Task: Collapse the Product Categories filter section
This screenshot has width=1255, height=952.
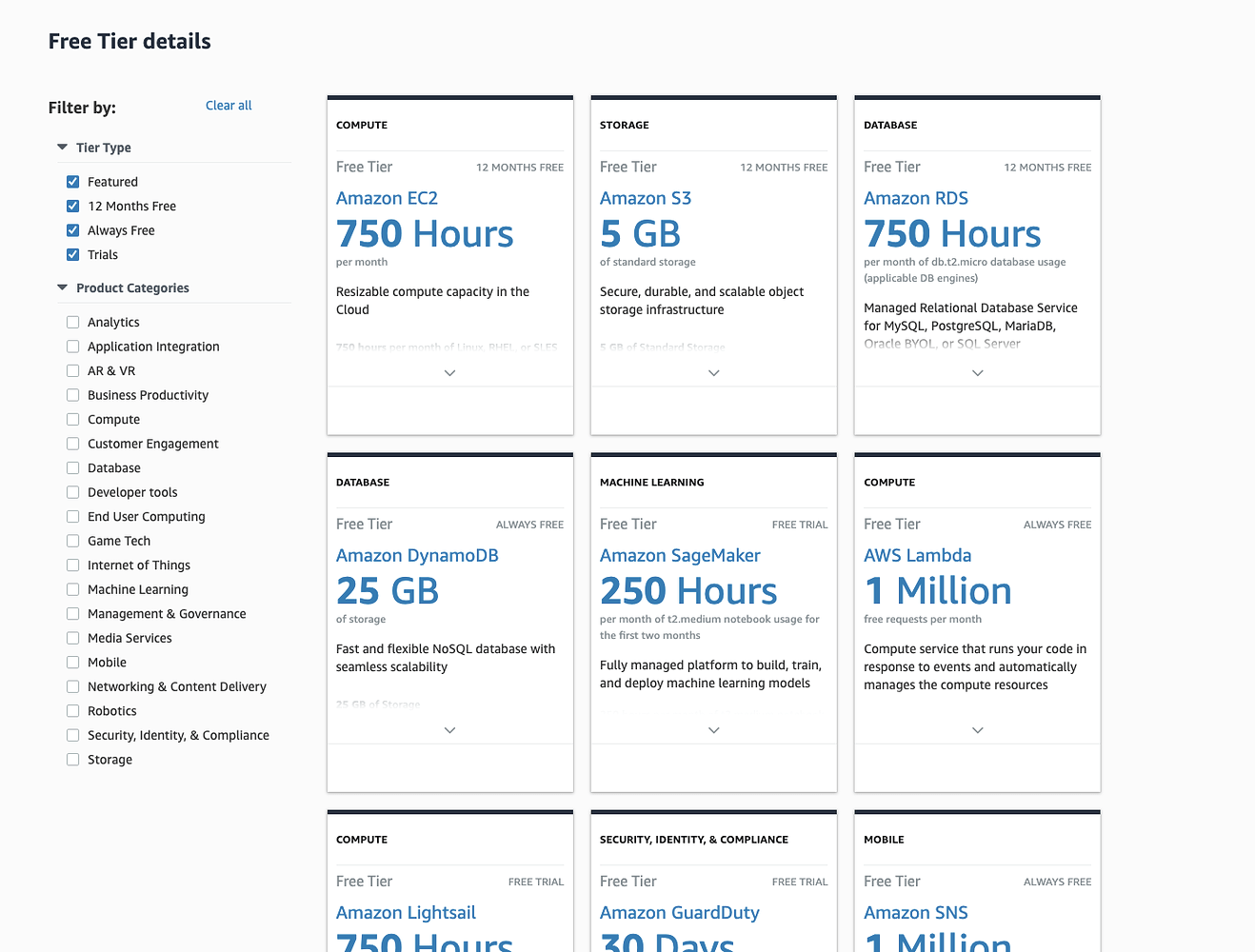Action: coord(63,288)
